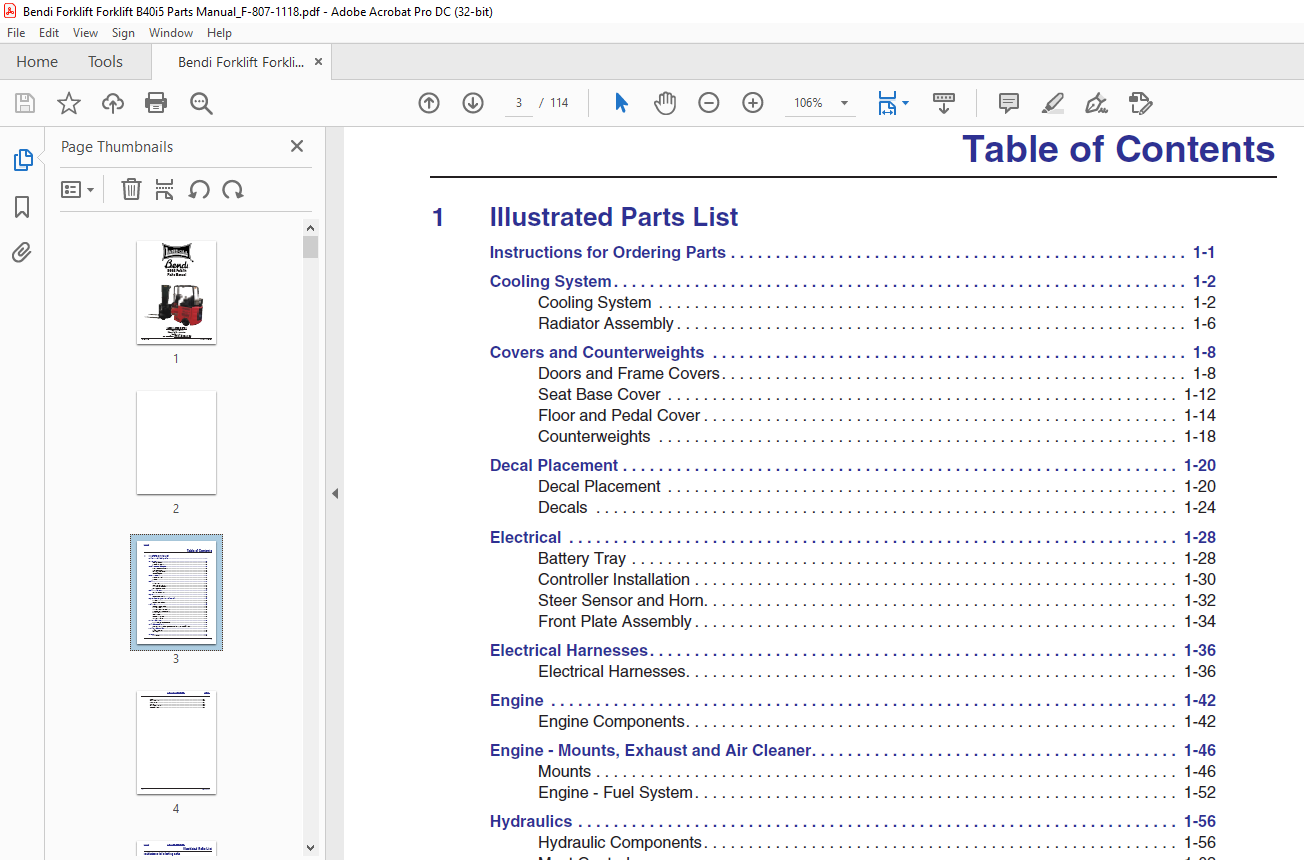Viewport: 1304px width, 860px height.
Task: Close the Bendi Forklift document tab
Action: coord(319,62)
